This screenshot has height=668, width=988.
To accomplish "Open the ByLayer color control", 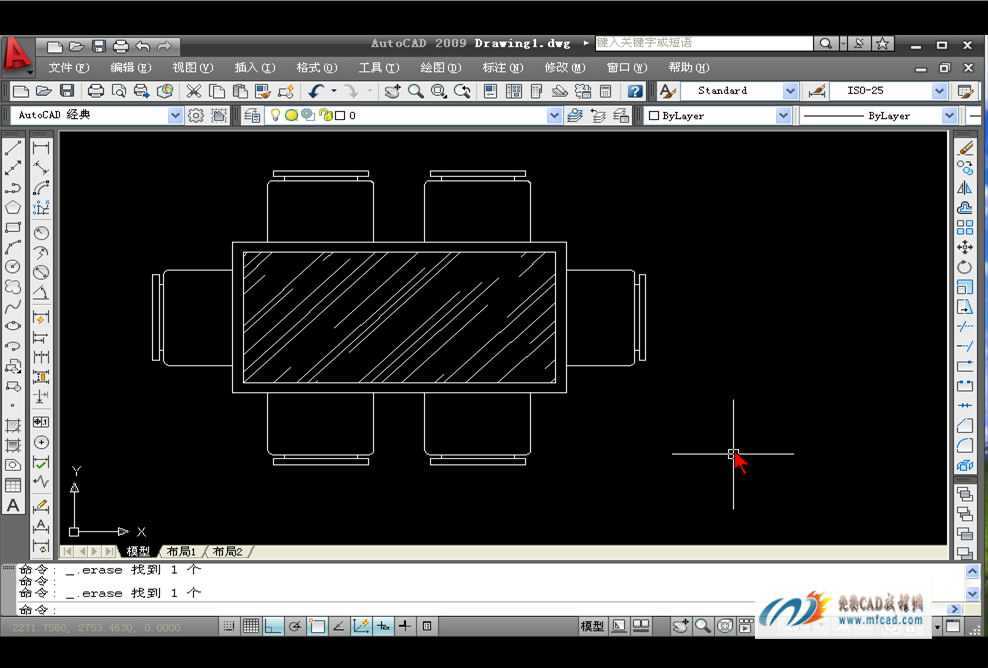I will click(x=718, y=115).
